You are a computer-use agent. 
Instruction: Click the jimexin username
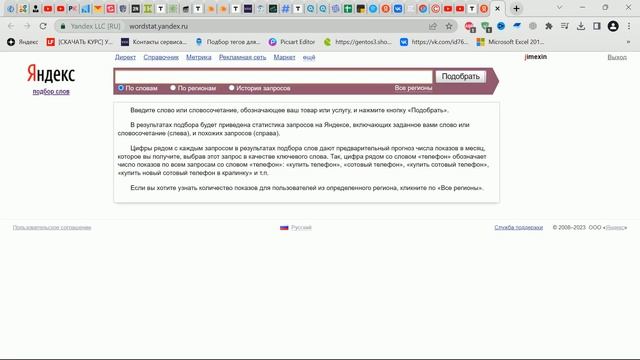536,57
